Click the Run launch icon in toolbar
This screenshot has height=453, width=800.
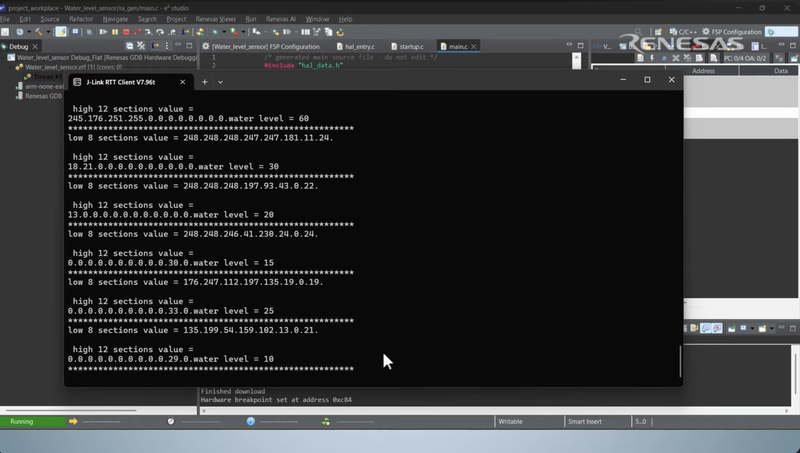click(234, 32)
